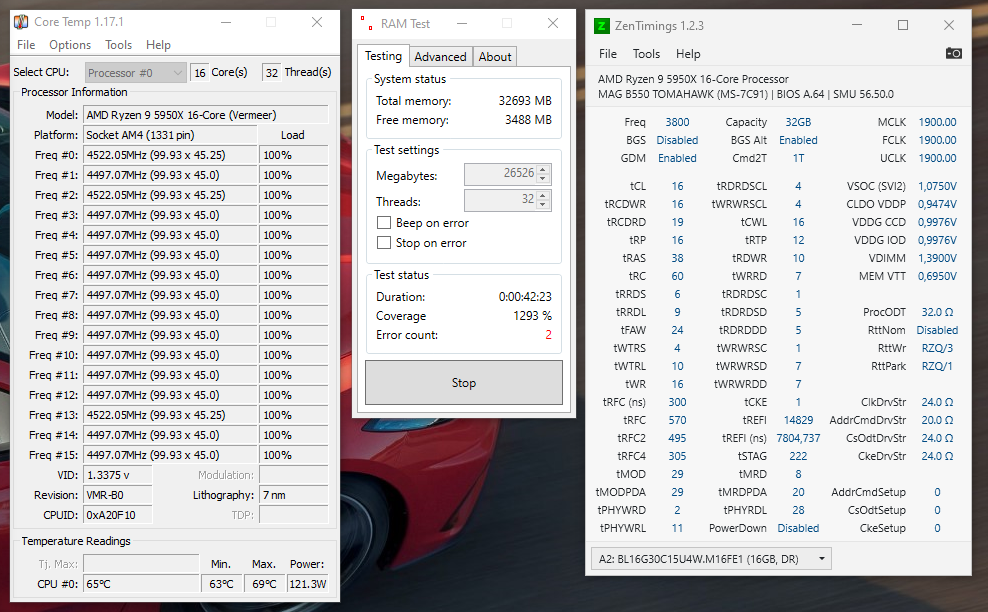Switch to RAM Test About tab
This screenshot has height=612, width=988.
[x=495, y=57]
